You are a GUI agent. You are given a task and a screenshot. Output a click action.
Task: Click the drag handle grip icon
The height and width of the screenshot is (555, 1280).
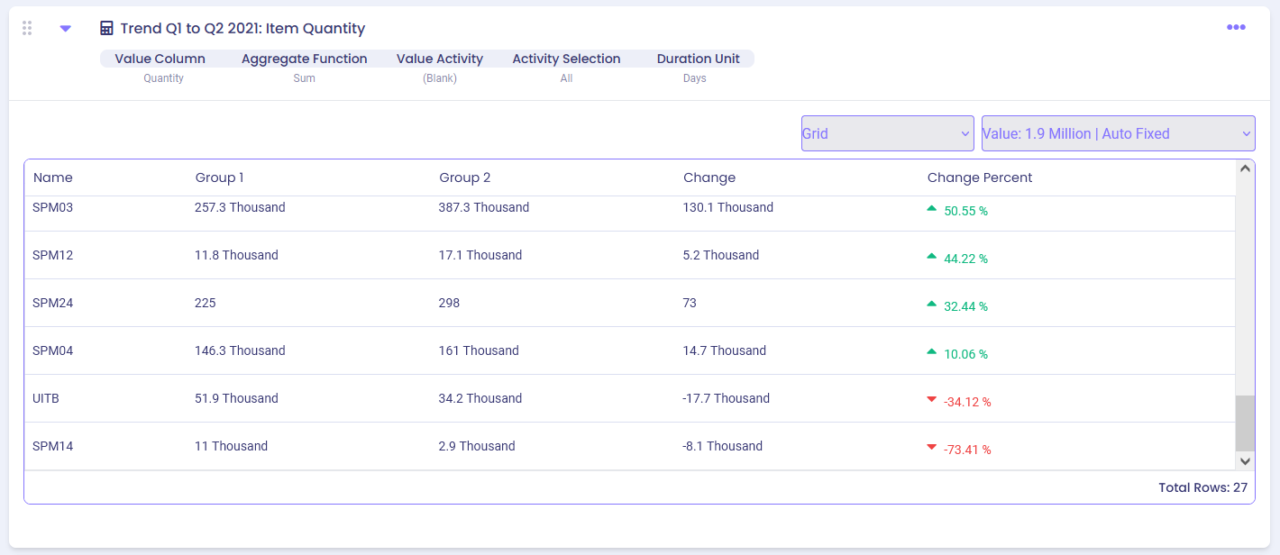27,28
